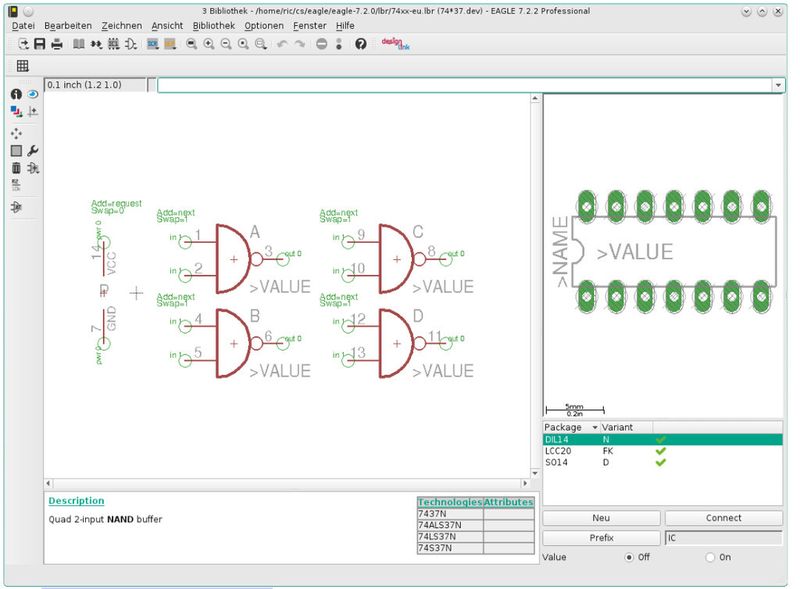Click the Zoom to fit icon
The height and width of the screenshot is (589, 800).
[191, 44]
